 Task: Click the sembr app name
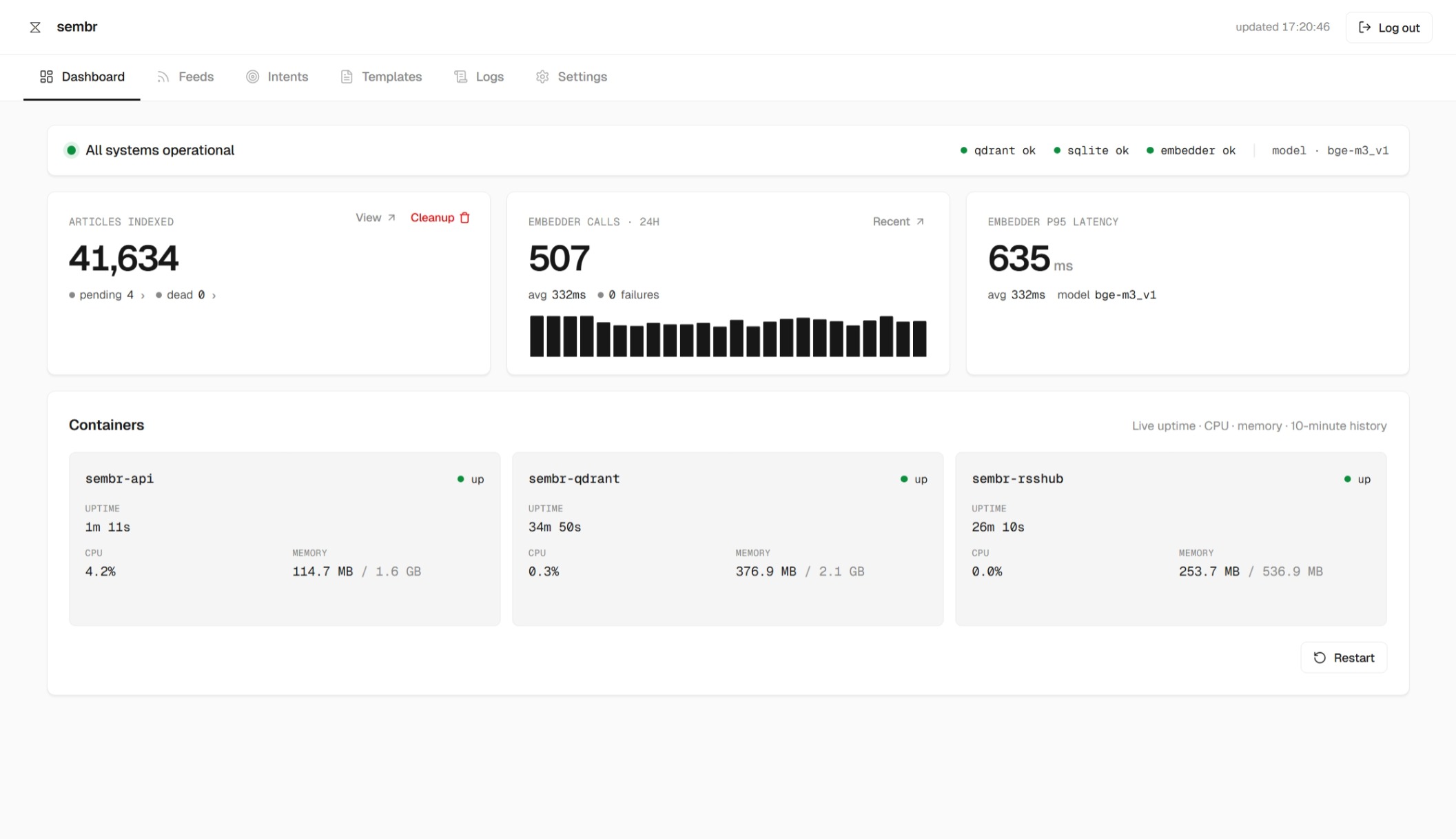coord(76,27)
